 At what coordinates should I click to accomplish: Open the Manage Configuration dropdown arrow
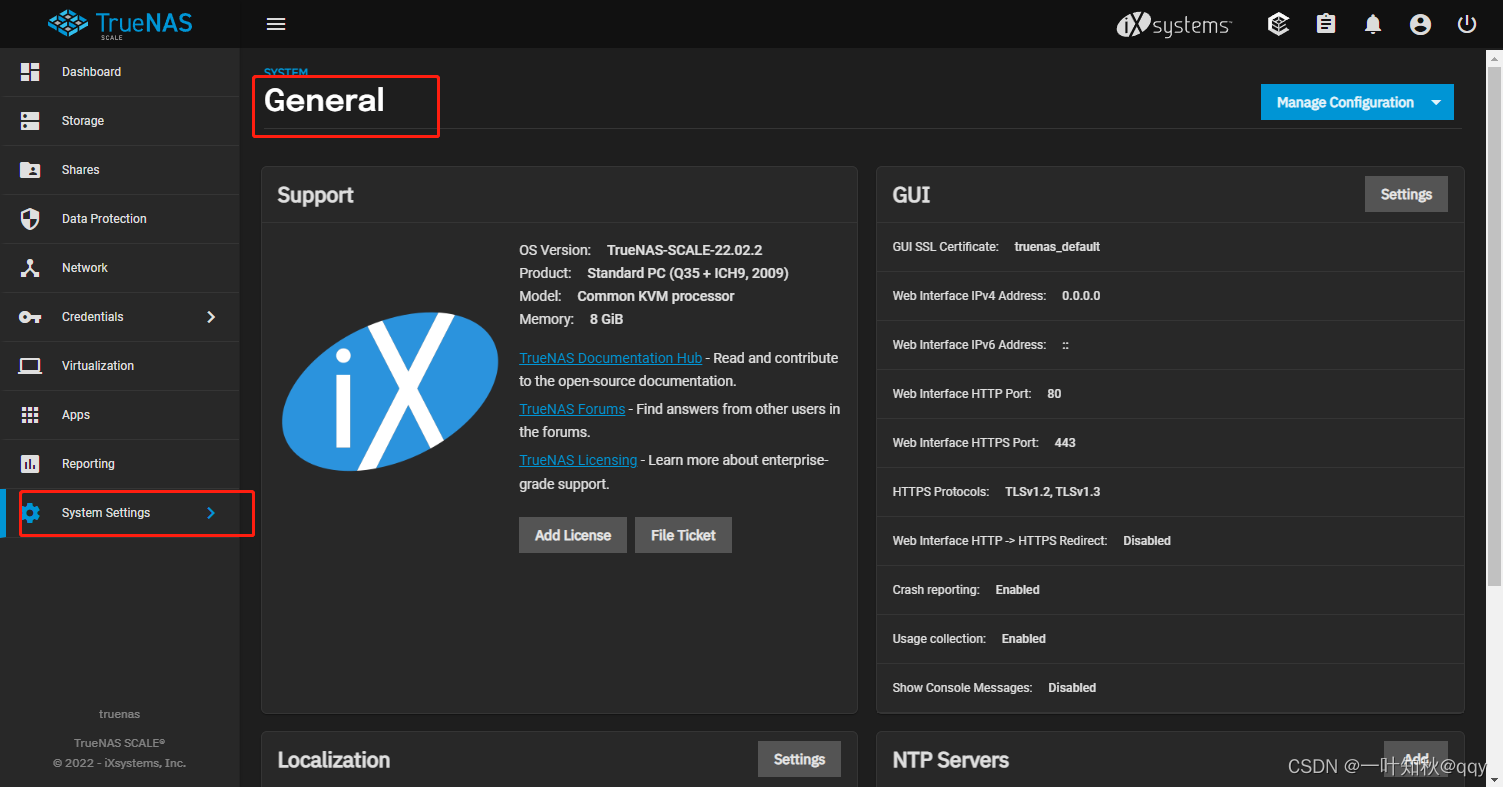click(x=1437, y=102)
